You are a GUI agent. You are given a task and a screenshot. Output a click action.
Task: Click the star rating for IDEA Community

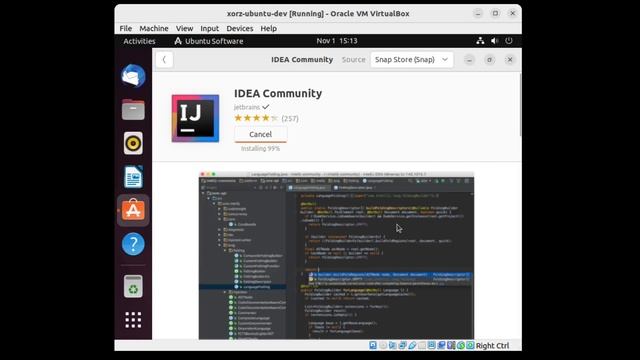(256, 118)
